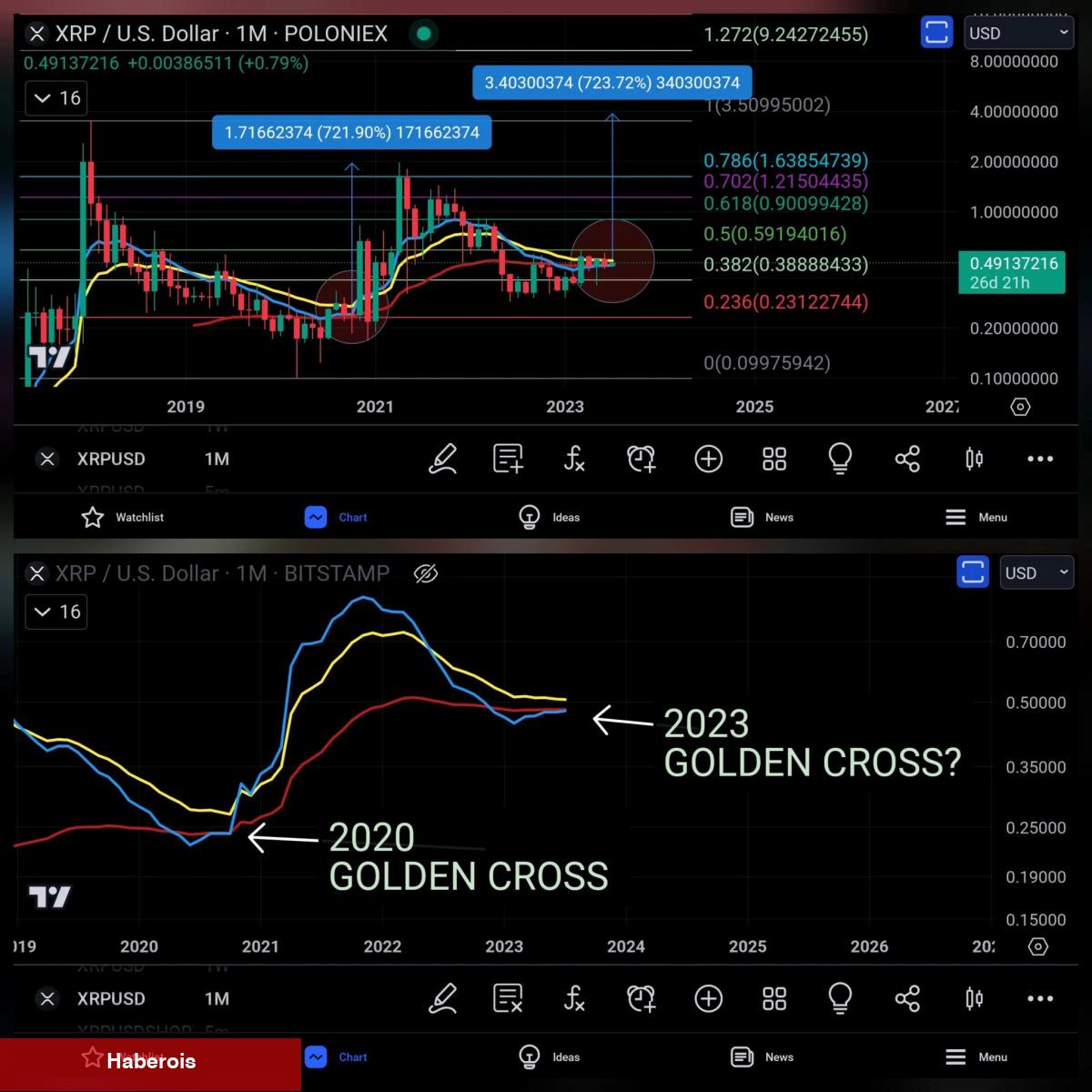The height and width of the screenshot is (1092, 1092).
Task: Open Ideas tab in bottom navigation bar
Action: coord(549,1057)
